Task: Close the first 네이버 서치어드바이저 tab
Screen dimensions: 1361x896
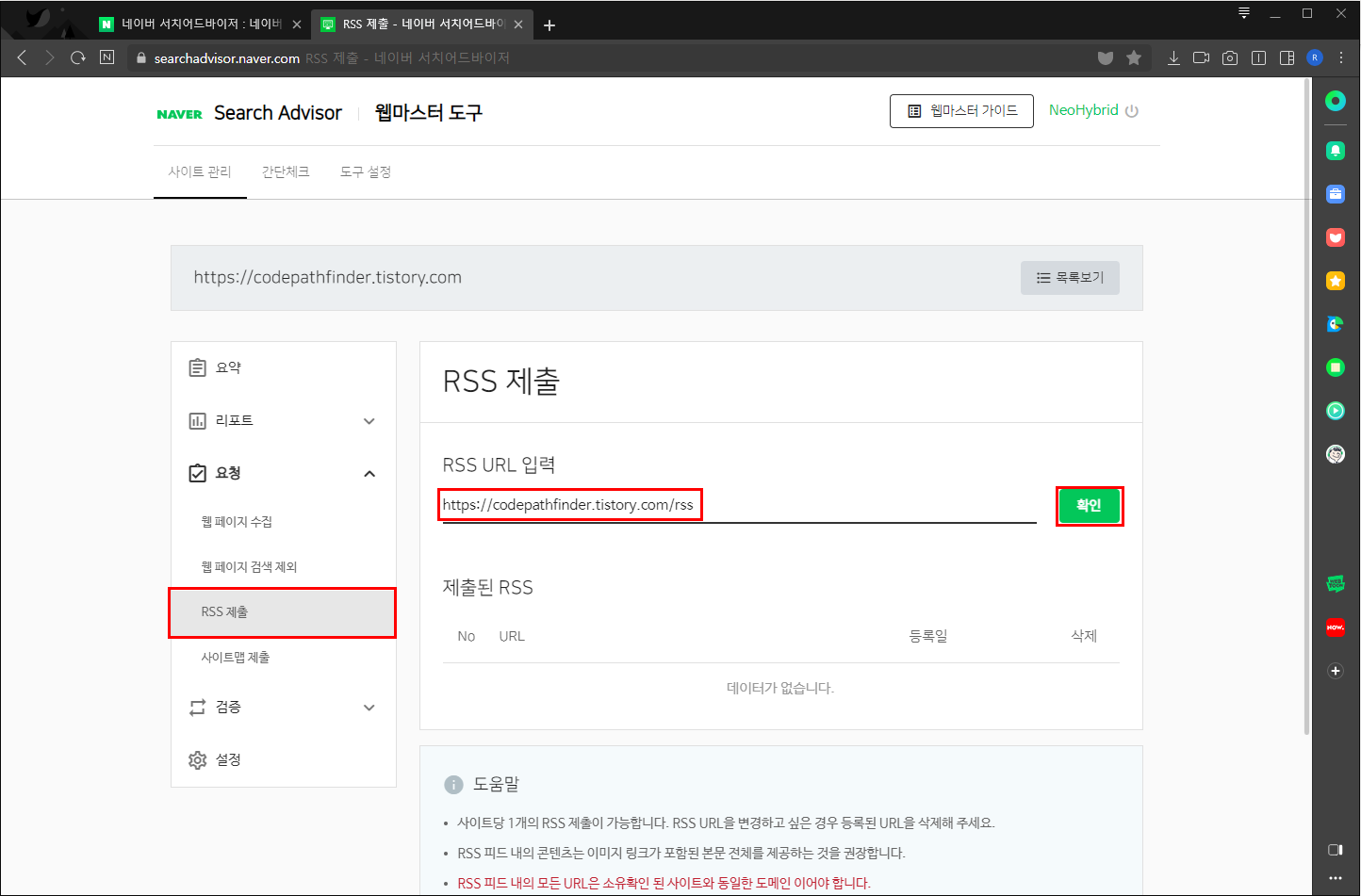Action: pyautogui.click(x=297, y=24)
